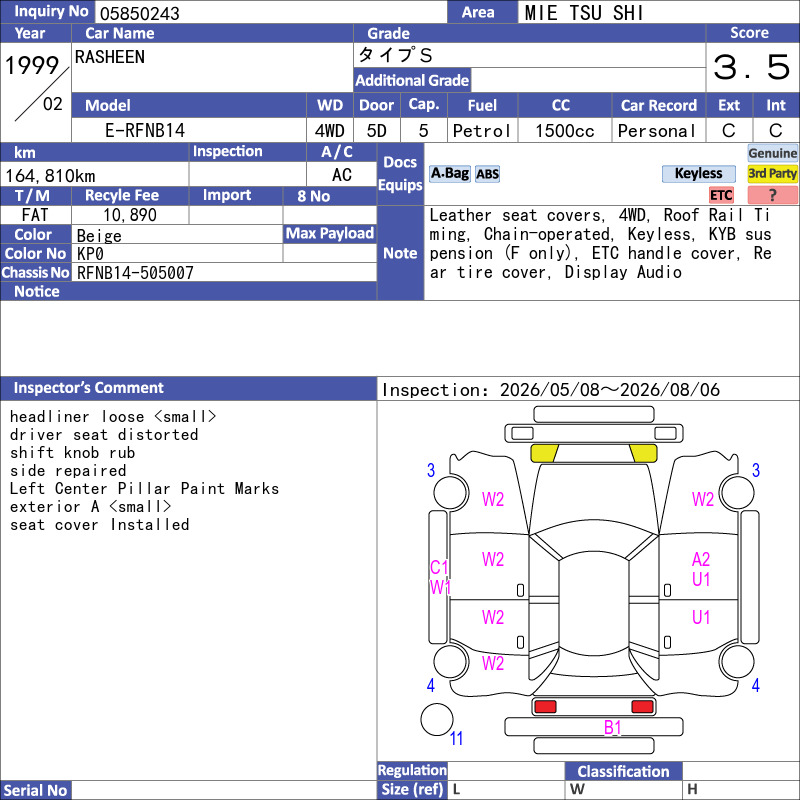Click the Notice header bar
The height and width of the screenshot is (800, 800).
tap(189, 291)
